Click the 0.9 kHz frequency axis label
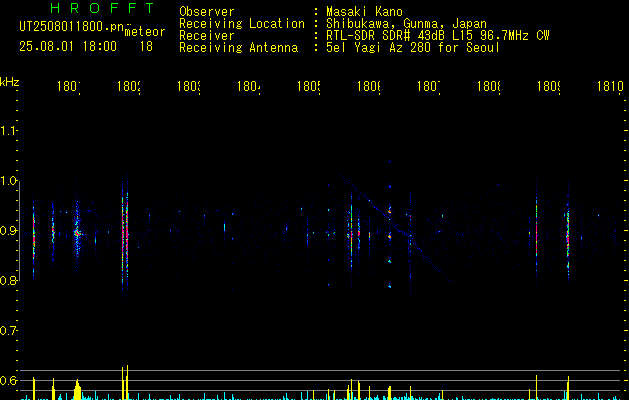Screen dimensions: 629x400 (9, 231)
